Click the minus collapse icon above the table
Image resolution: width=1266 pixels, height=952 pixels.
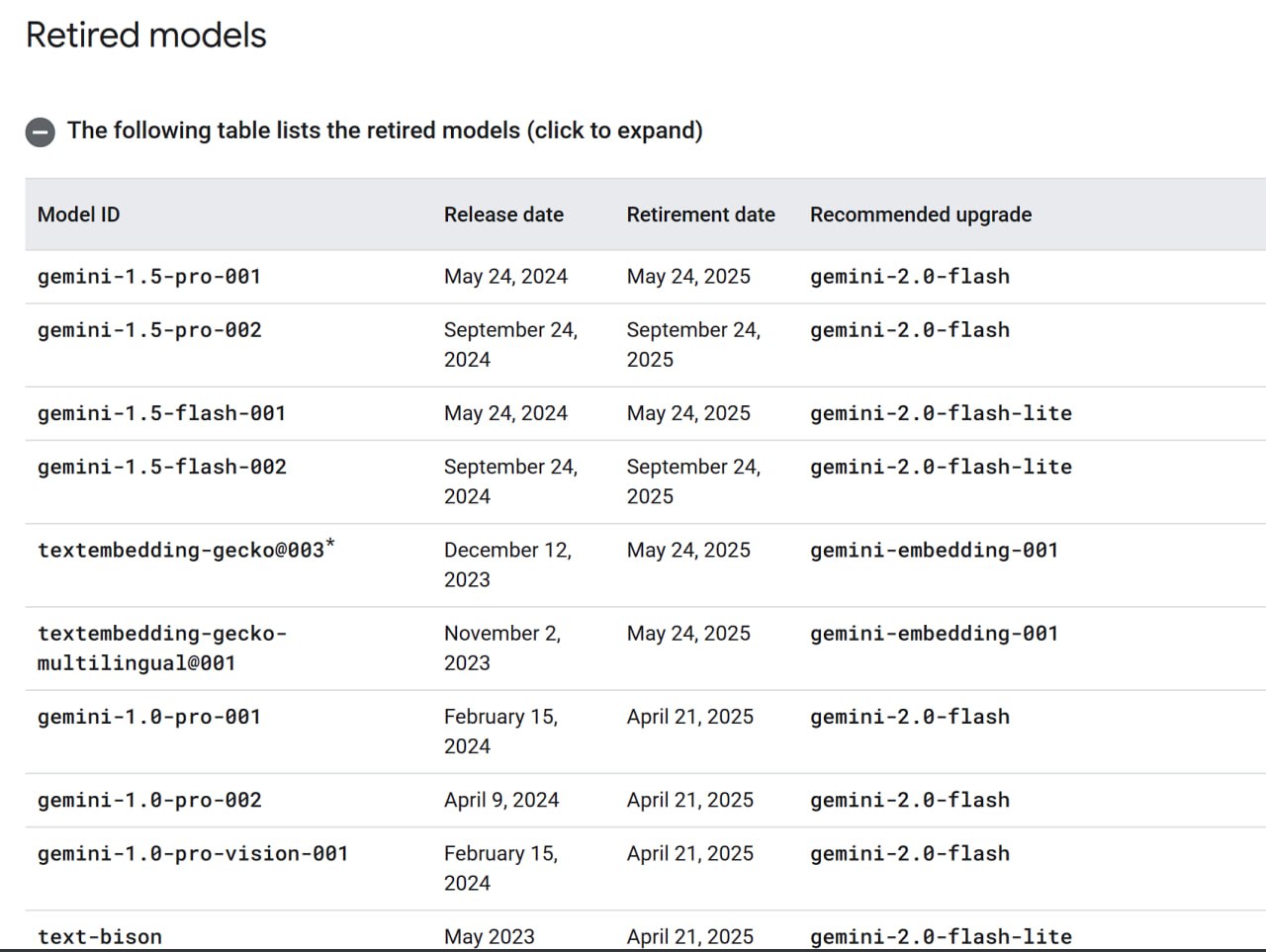tap(41, 131)
